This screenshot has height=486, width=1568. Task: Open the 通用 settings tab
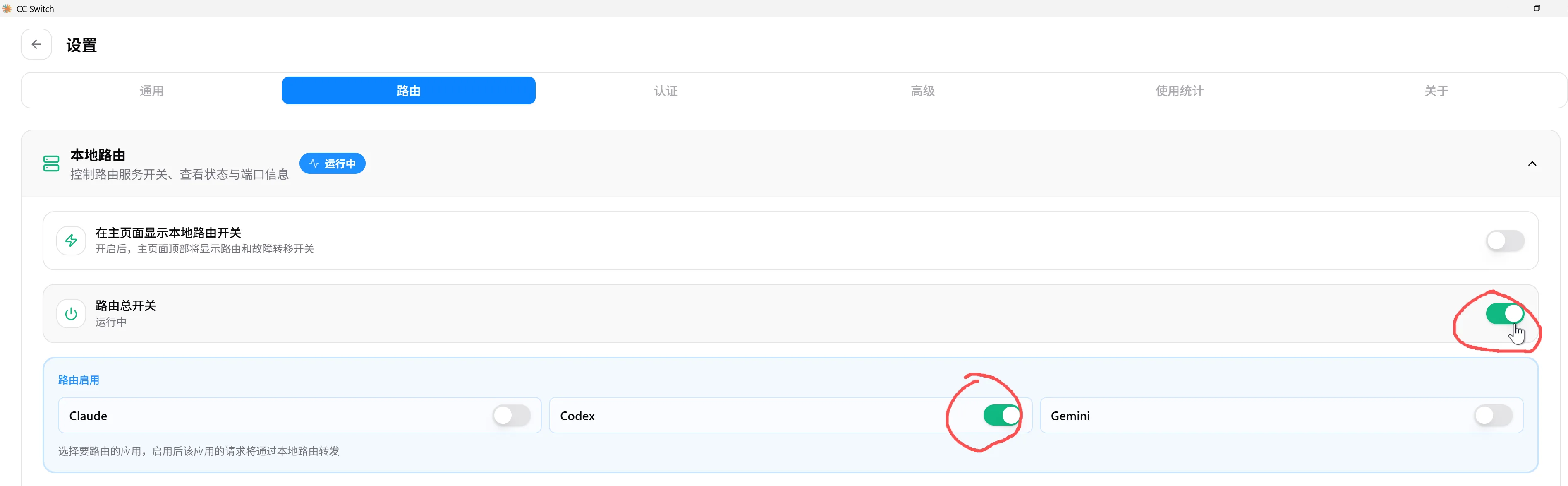(151, 91)
